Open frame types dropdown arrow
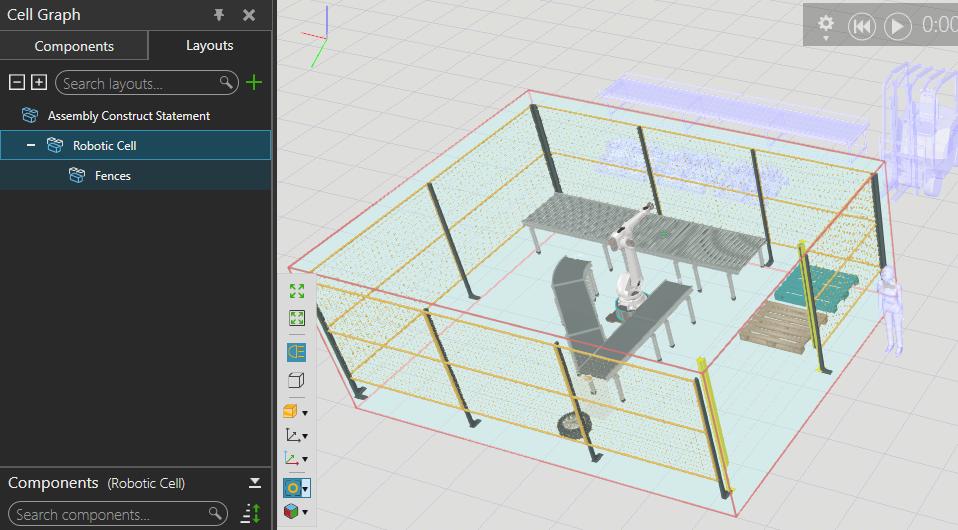This screenshot has width=958, height=530. [x=305, y=436]
